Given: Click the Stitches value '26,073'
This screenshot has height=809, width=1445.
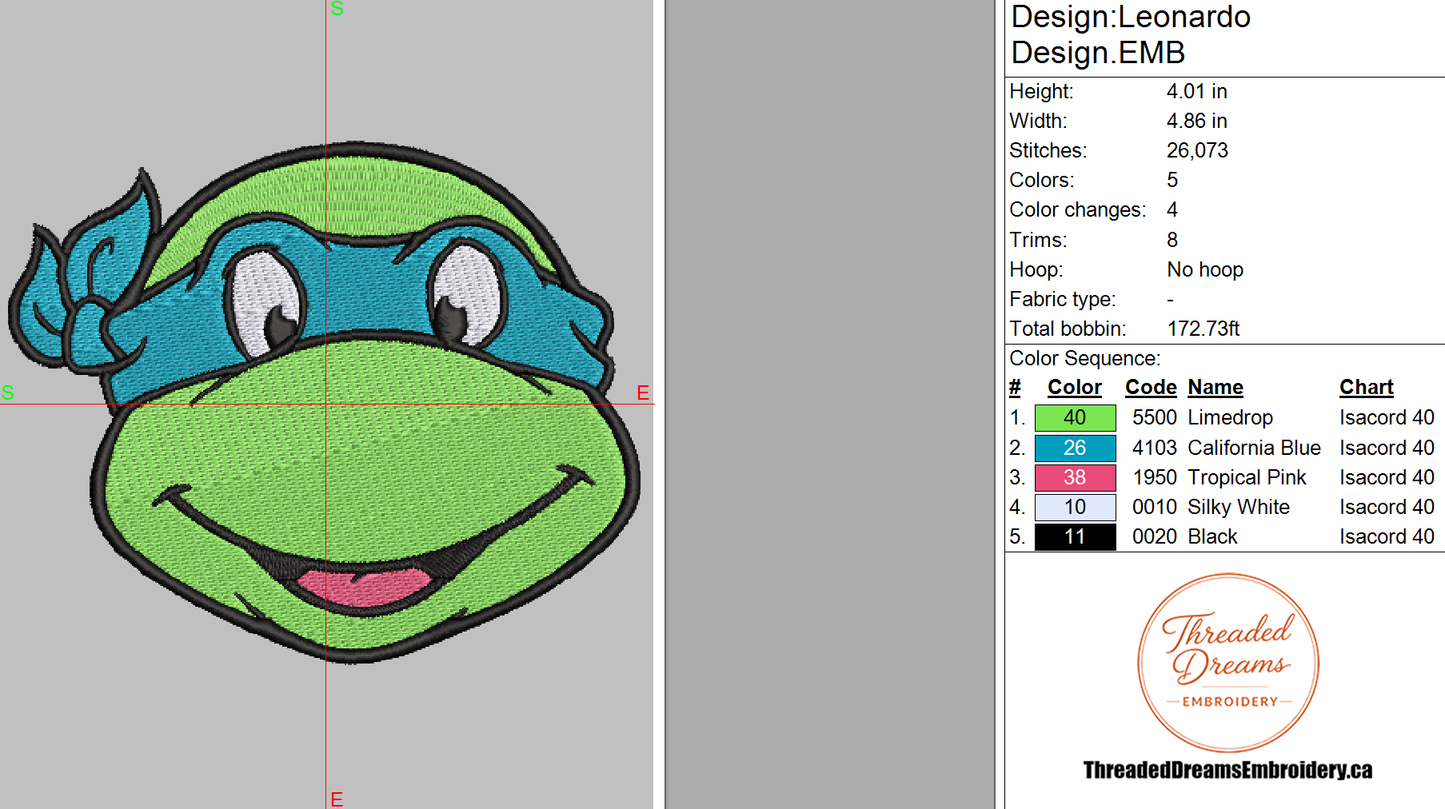Looking at the screenshot, I should 1197,151.
